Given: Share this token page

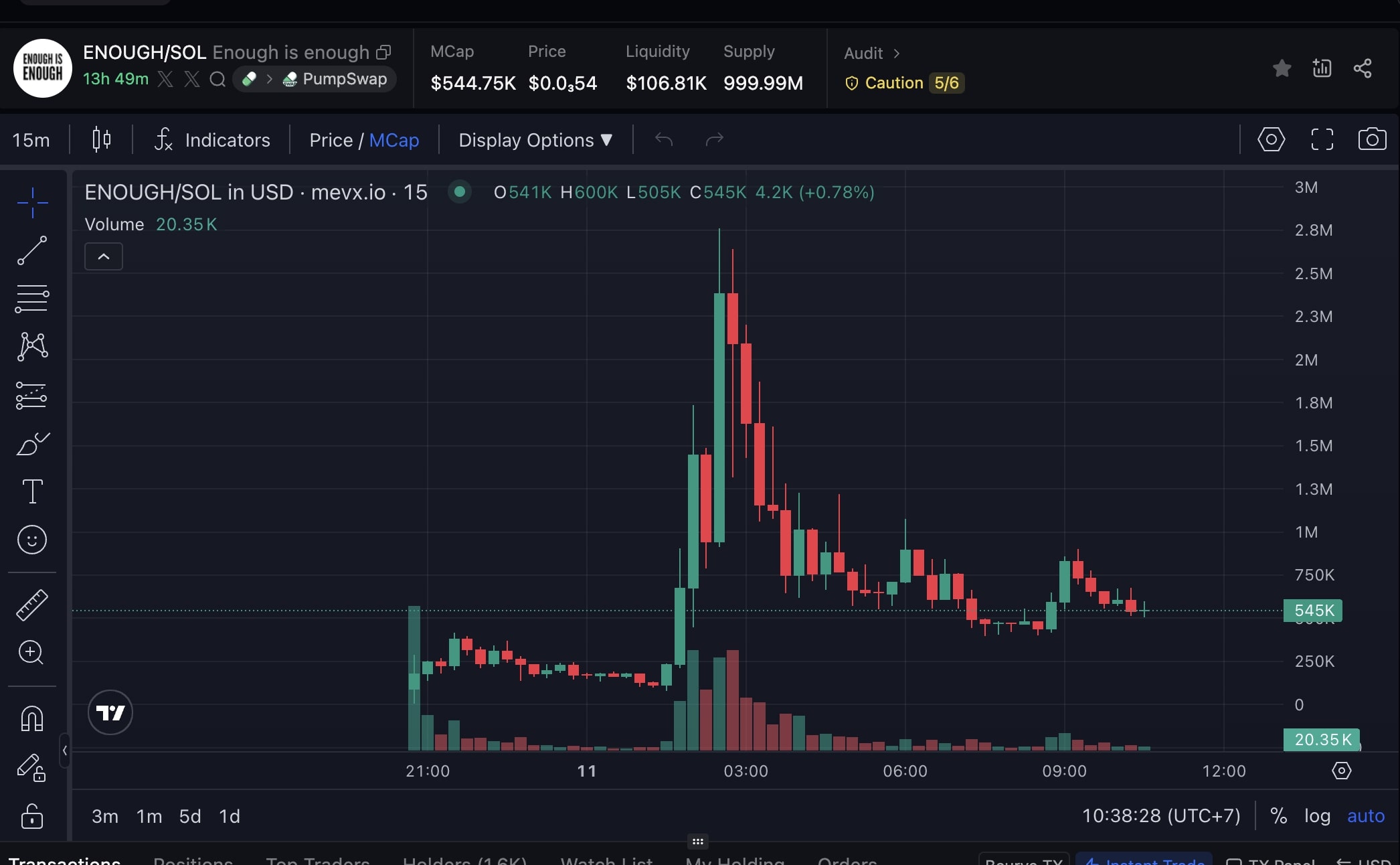Looking at the screenshot, I should click(x=1363, y=68).
